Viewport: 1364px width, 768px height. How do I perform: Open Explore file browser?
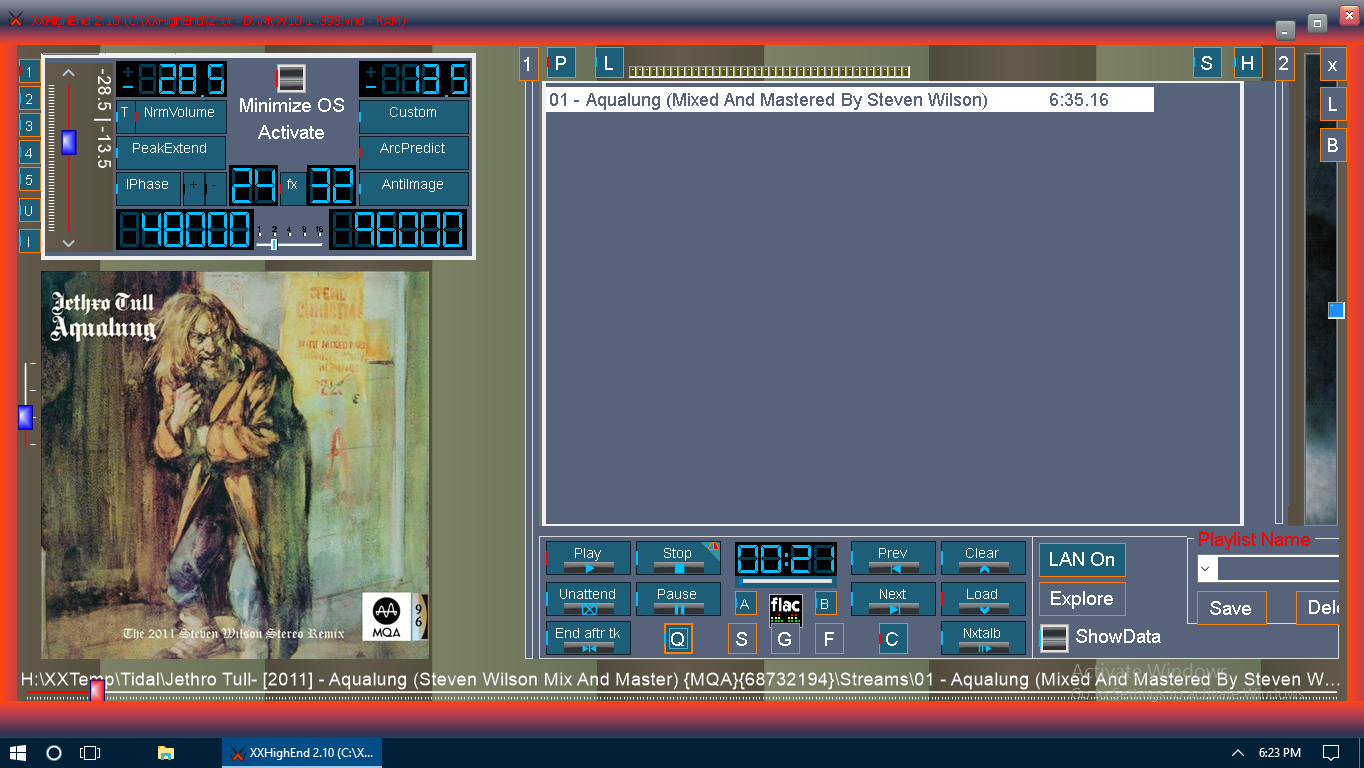coord(1082,599)
